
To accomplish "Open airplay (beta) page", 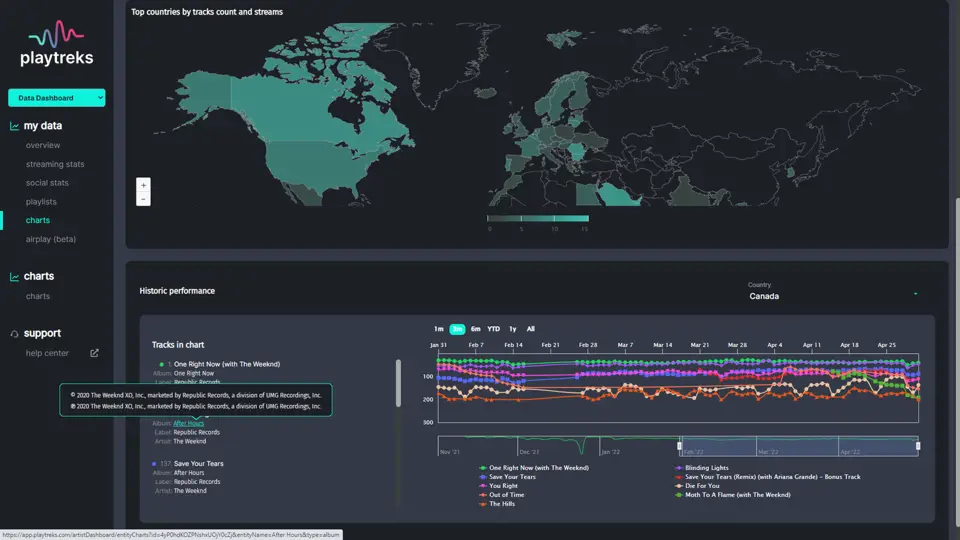I will pyautogui.click(x=51, y=239).
